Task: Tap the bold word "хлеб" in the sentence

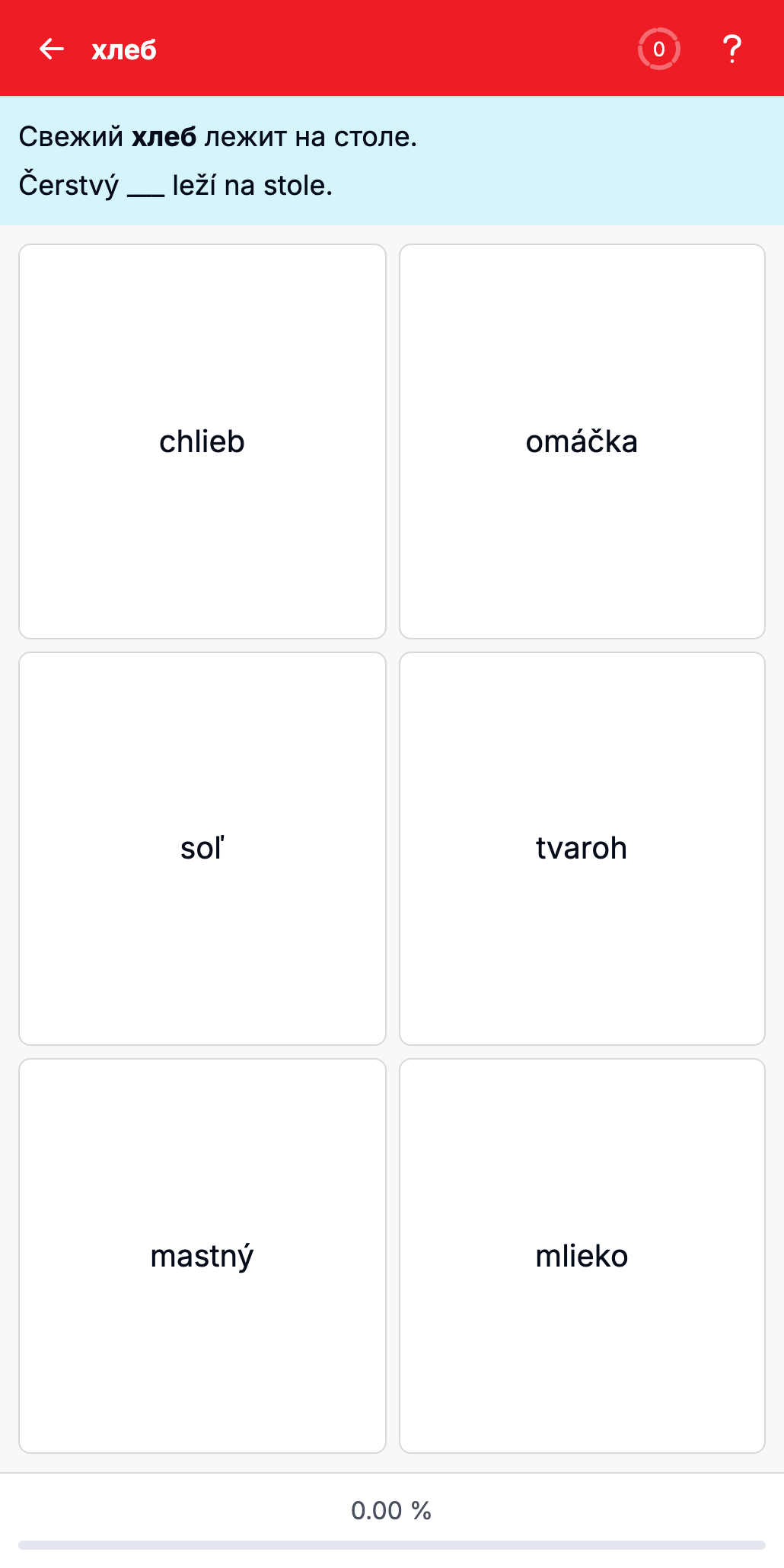Action: (164, 137)
